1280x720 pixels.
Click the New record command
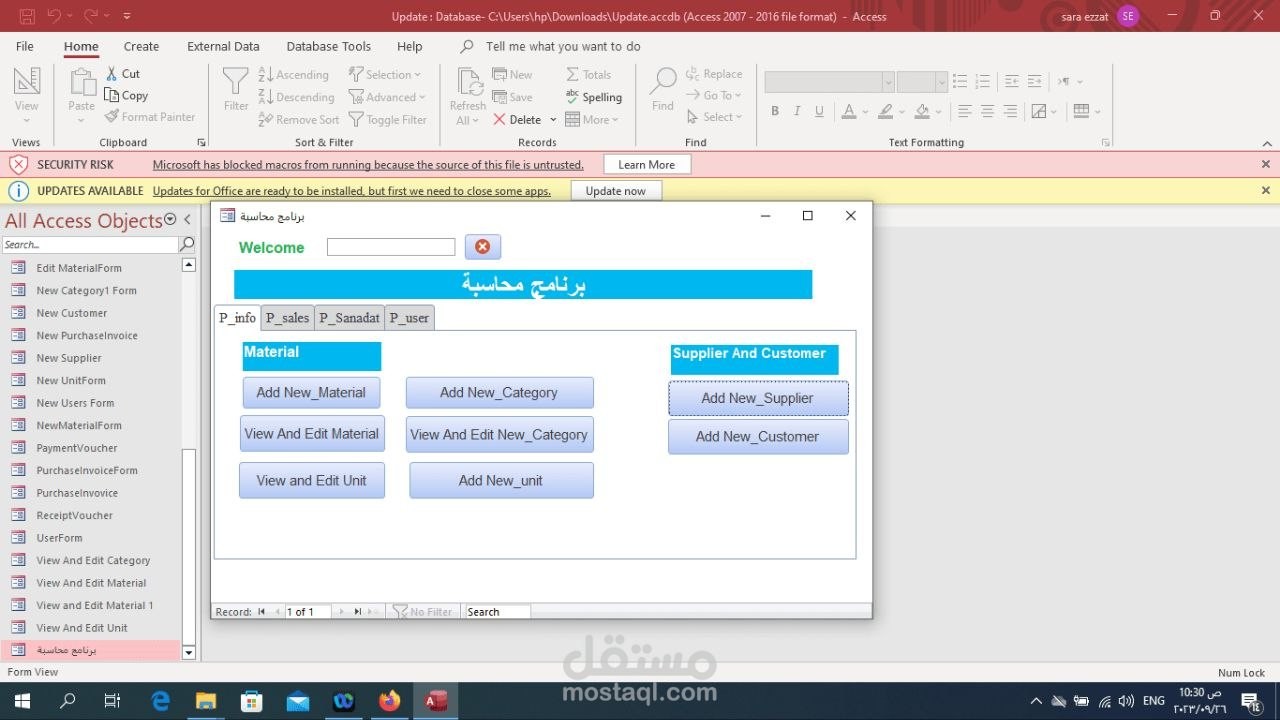[x=513, y=75]
